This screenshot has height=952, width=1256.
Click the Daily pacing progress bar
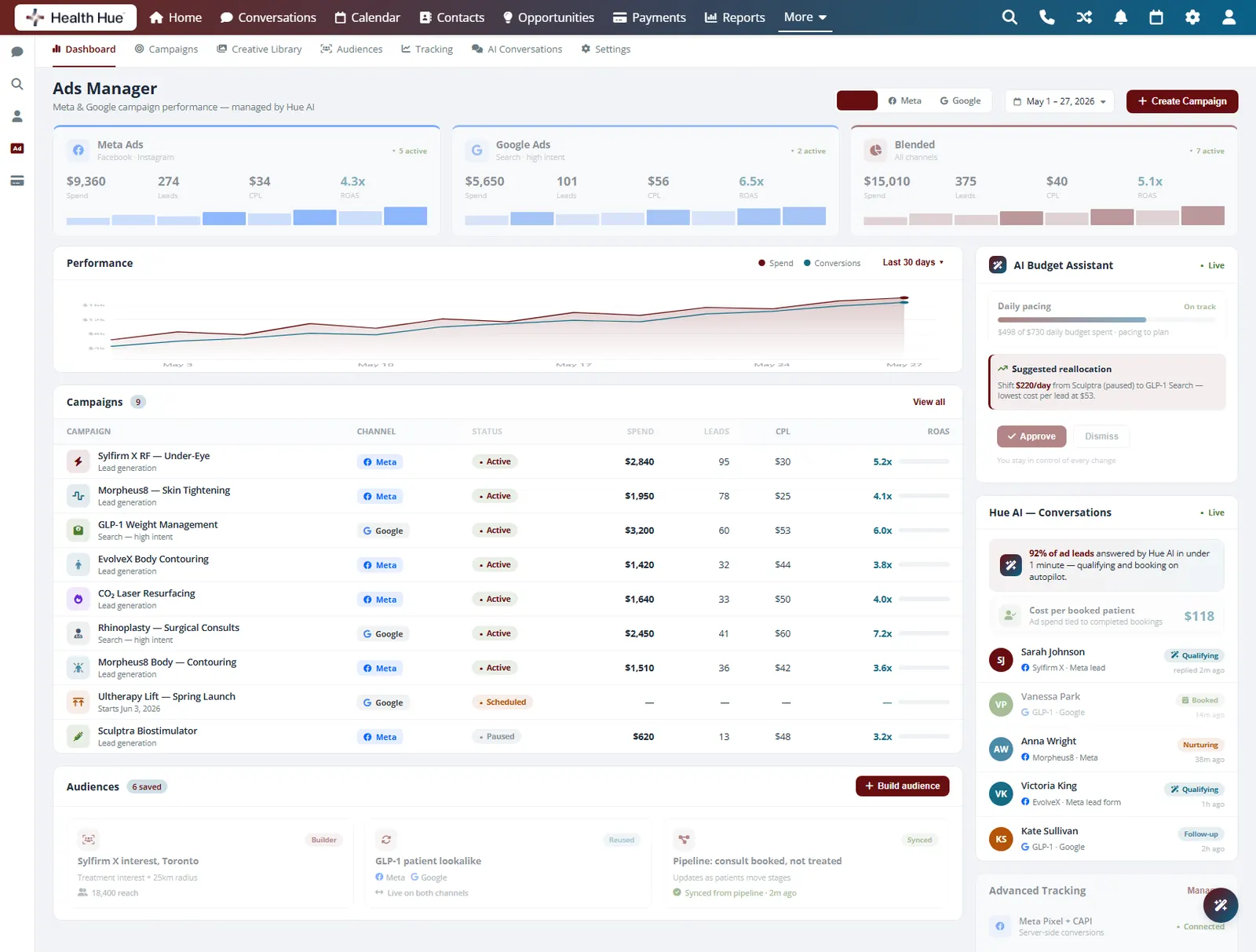click(1106, 320)
